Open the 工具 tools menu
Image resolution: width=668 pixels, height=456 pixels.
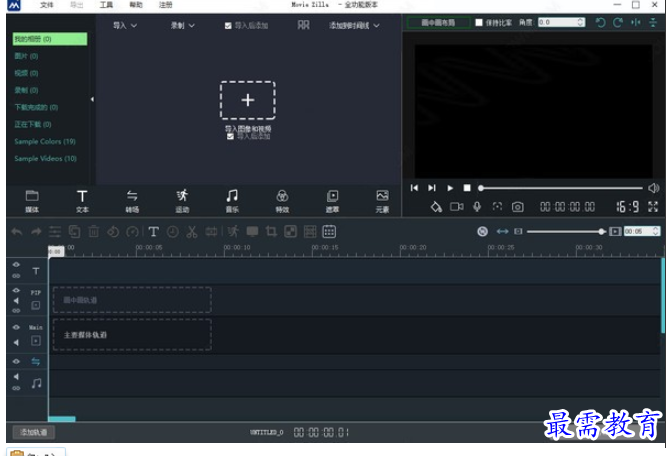pos(106,5)
